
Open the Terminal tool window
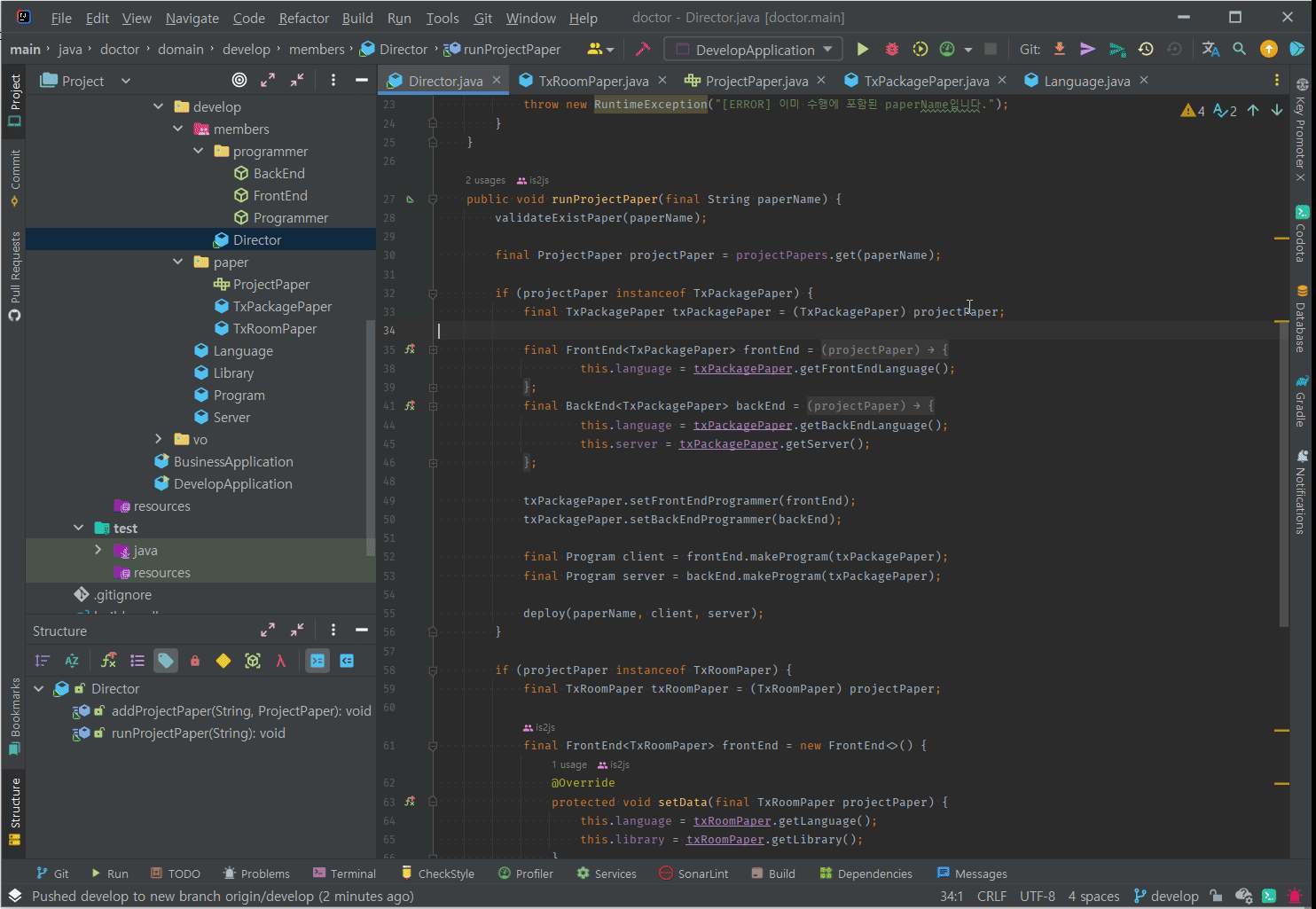tap(343, 874)
